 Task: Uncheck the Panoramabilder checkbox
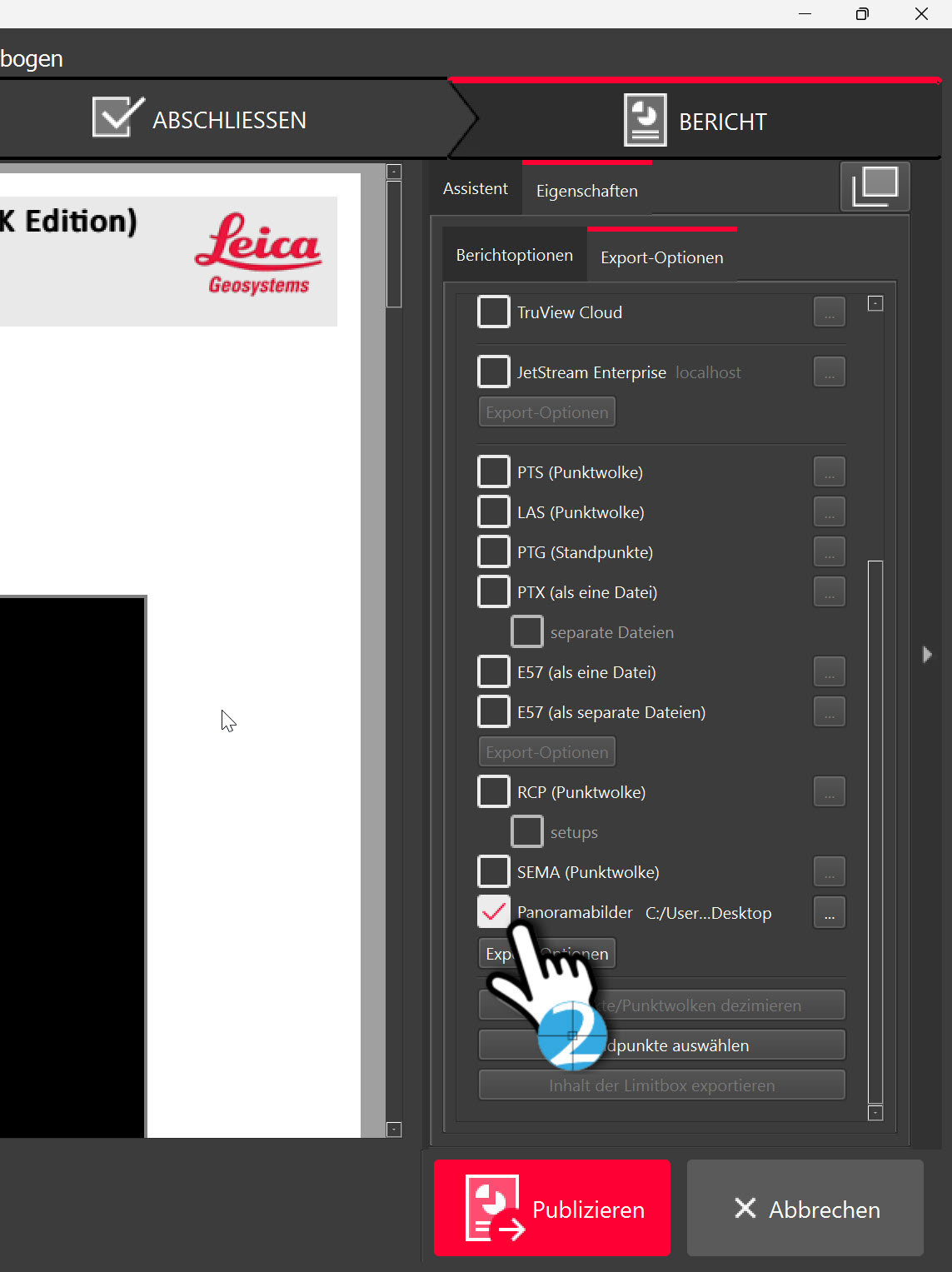tap(494, 911)
